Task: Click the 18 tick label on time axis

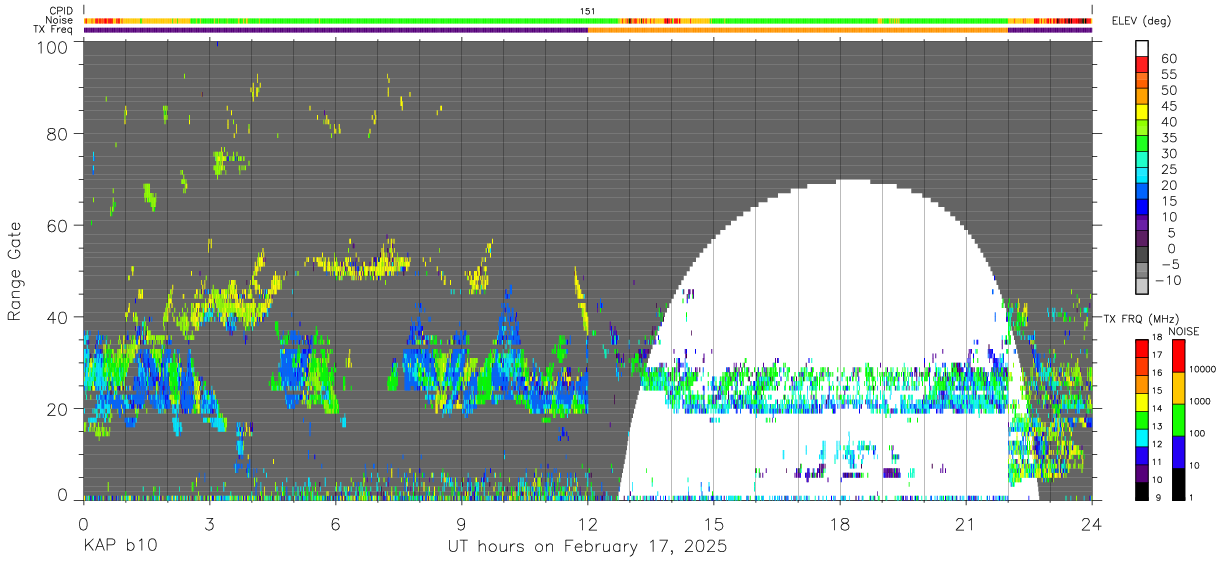Action: click(840, 524)
